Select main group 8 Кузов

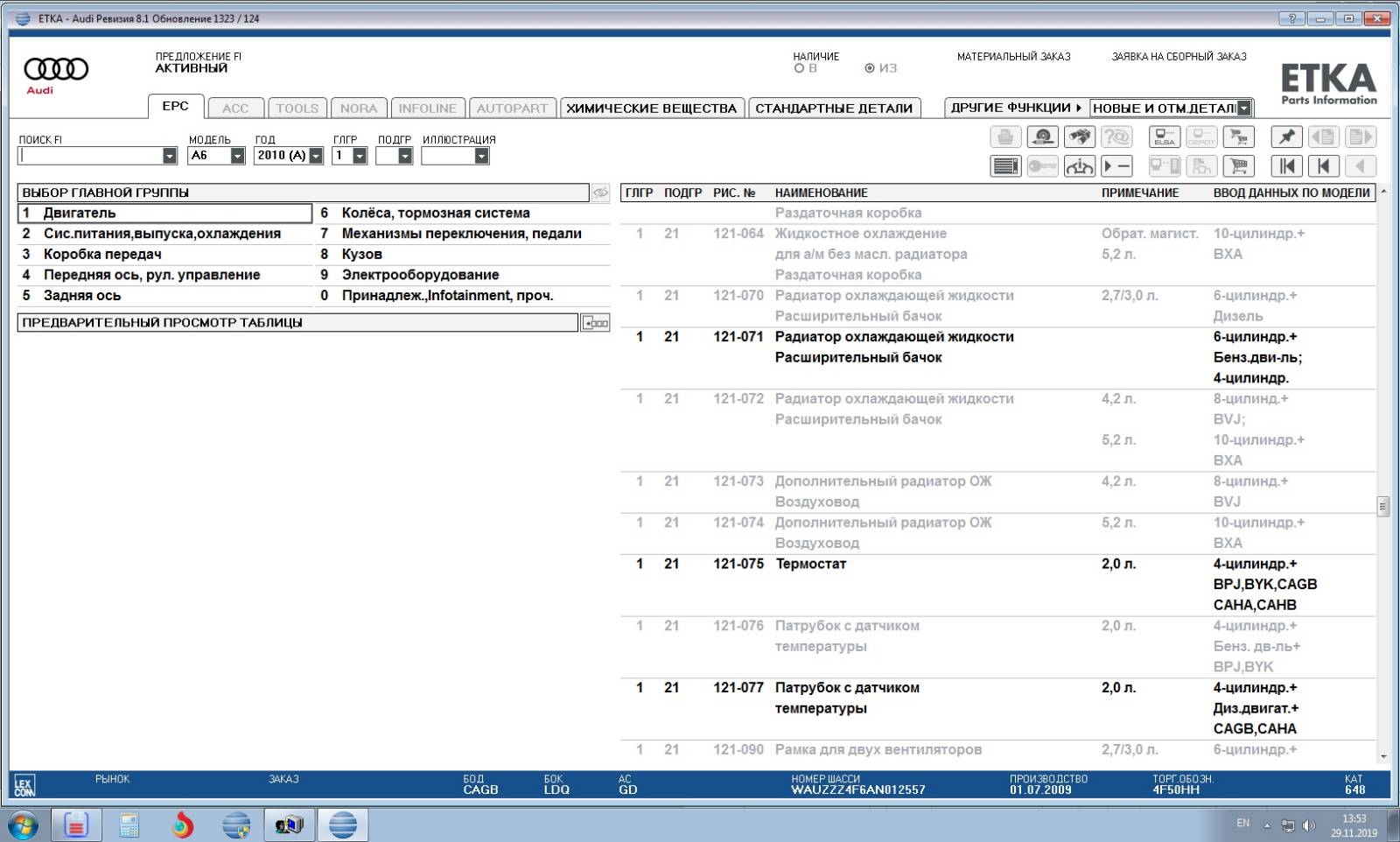tap(463, 255)
